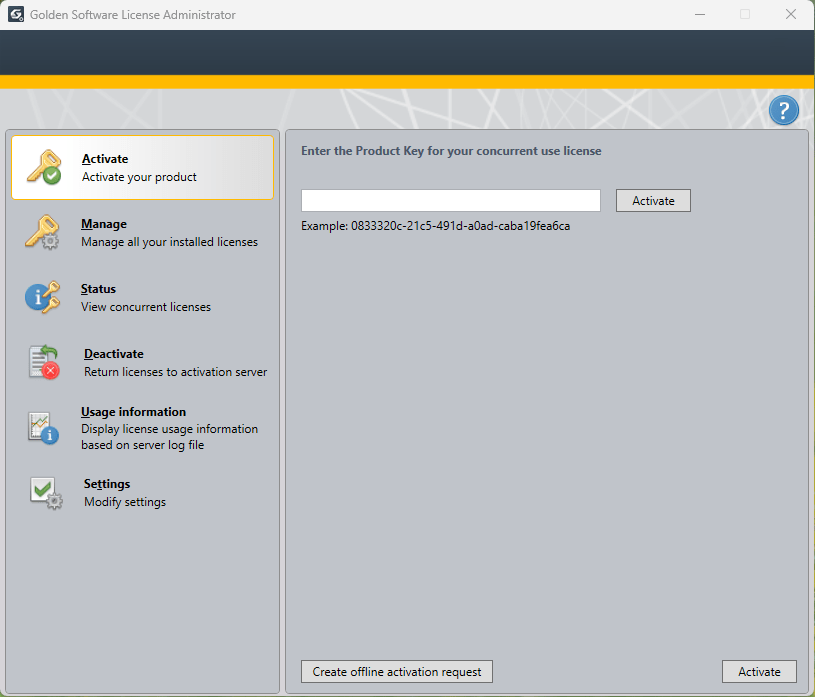Click 'Activate your product' description text
The width and height of the screenshot is (815, 697).
pos(139,177)
